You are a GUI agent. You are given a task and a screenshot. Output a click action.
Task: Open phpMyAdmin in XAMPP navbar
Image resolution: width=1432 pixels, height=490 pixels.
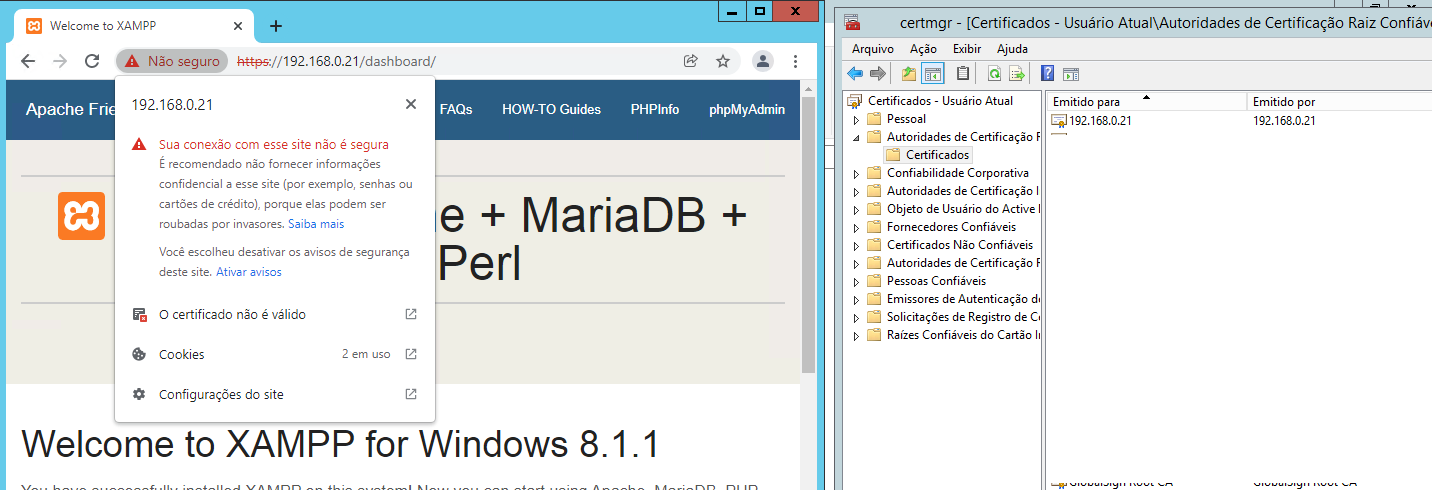click(x=747, y=110)
